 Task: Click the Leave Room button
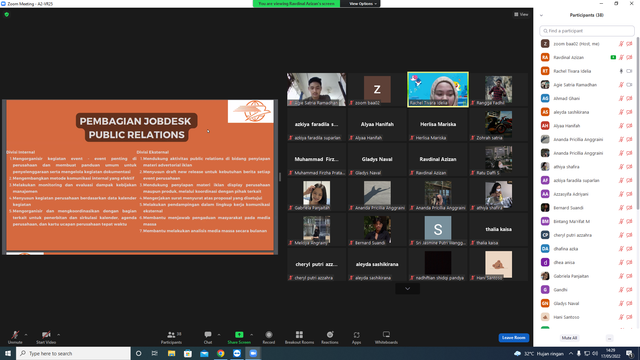(x=513, y=338)
